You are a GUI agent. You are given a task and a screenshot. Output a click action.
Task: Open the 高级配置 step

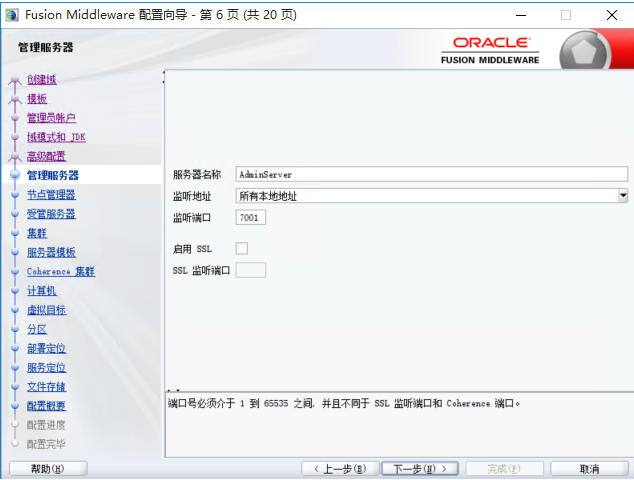(x=46, y=156)
